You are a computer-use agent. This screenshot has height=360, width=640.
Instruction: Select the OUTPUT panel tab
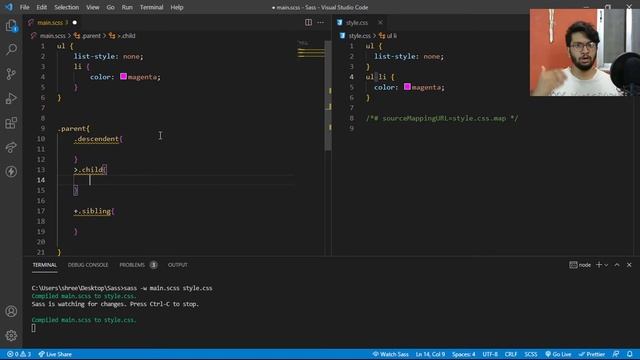178,265
